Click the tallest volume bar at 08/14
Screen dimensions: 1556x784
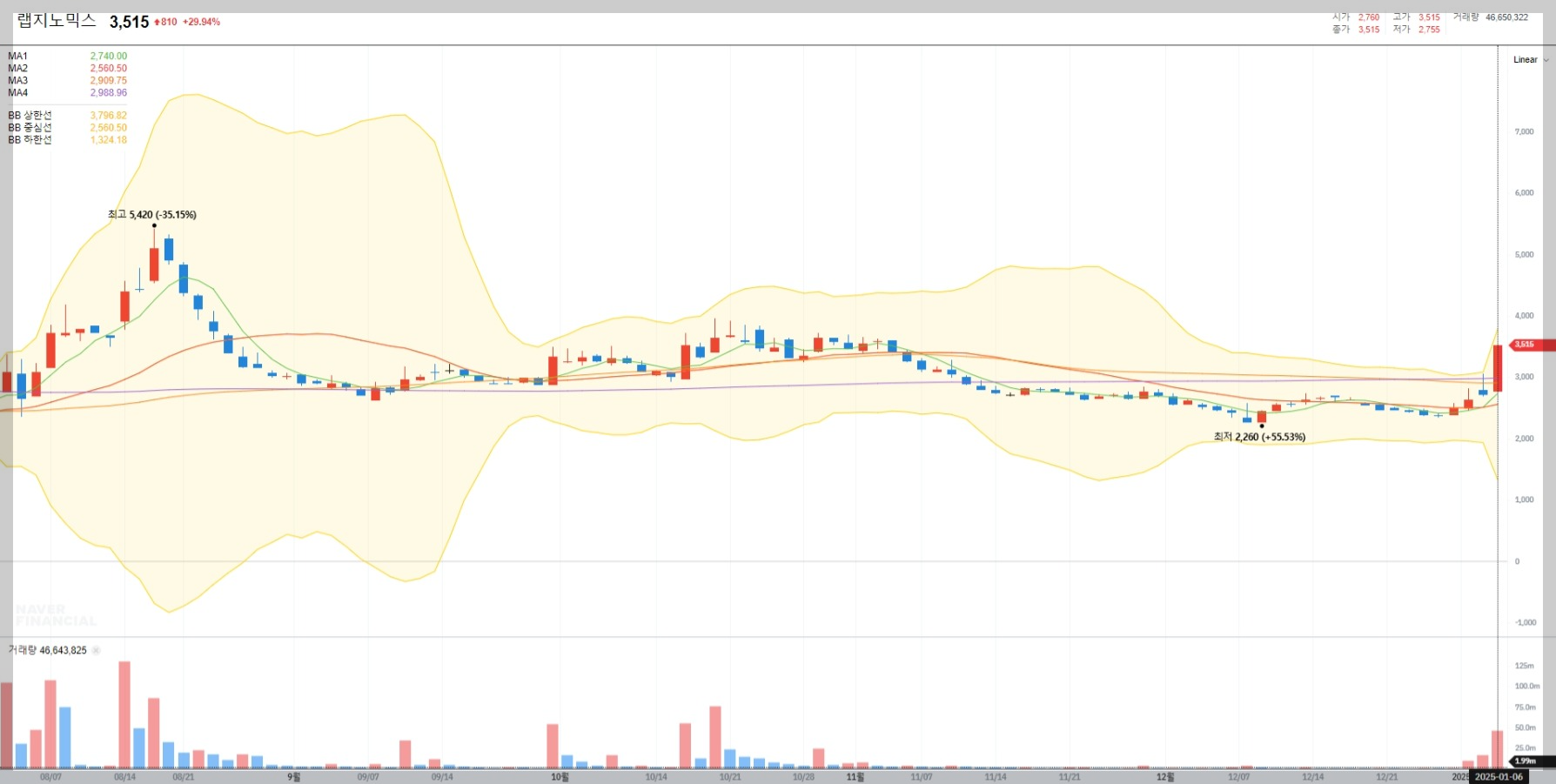pyautogui.click(x=124, y=714)
